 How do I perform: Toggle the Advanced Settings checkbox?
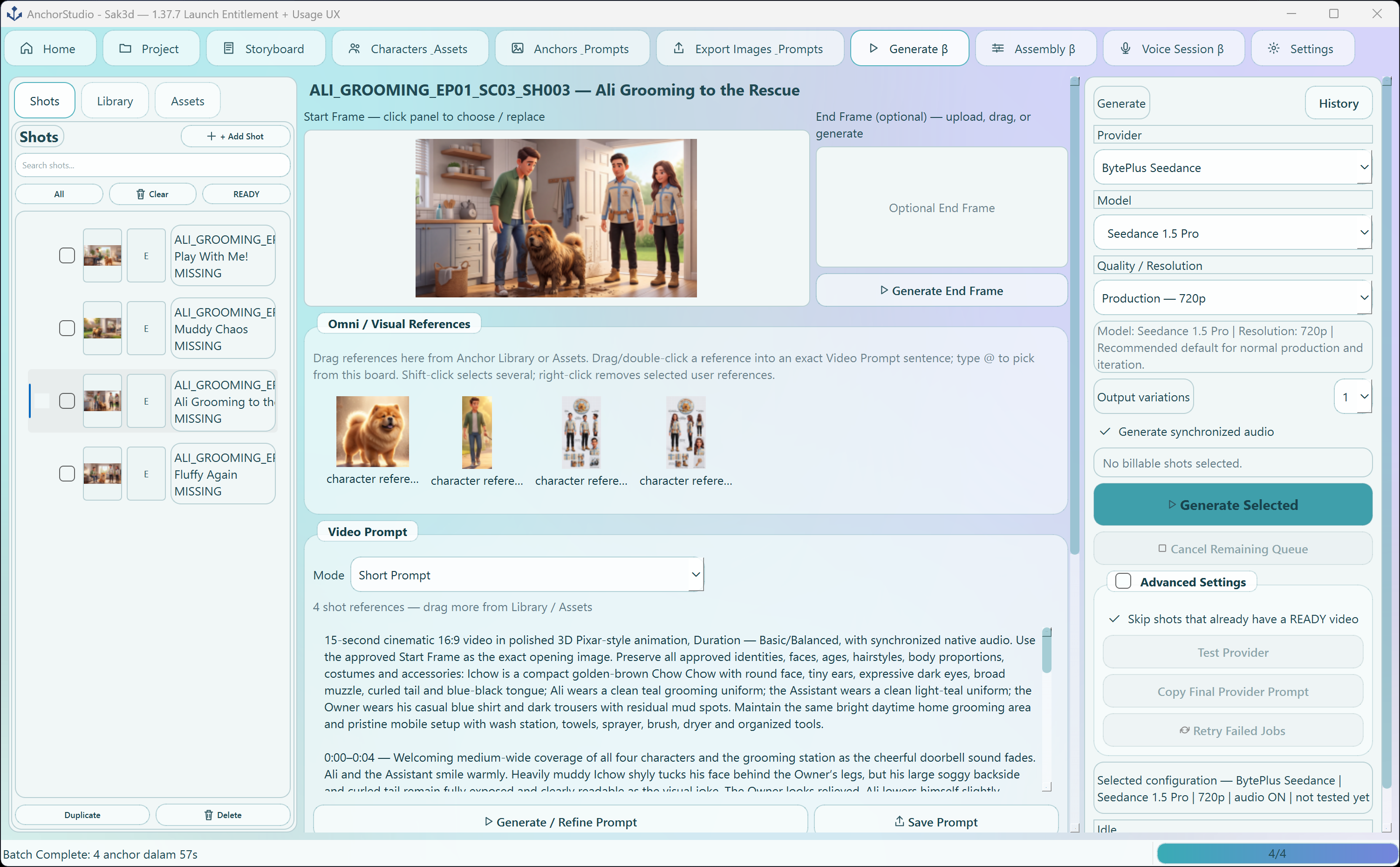coord(1123,581)
